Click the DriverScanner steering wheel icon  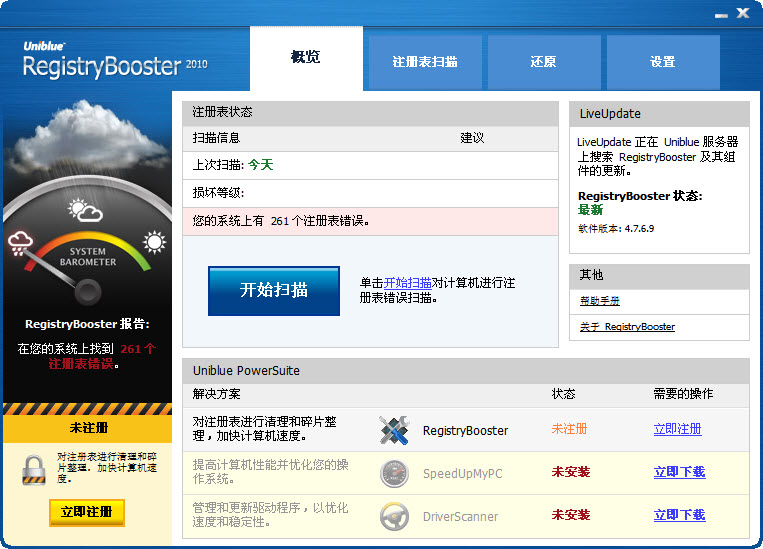click(x=394, y=516)
